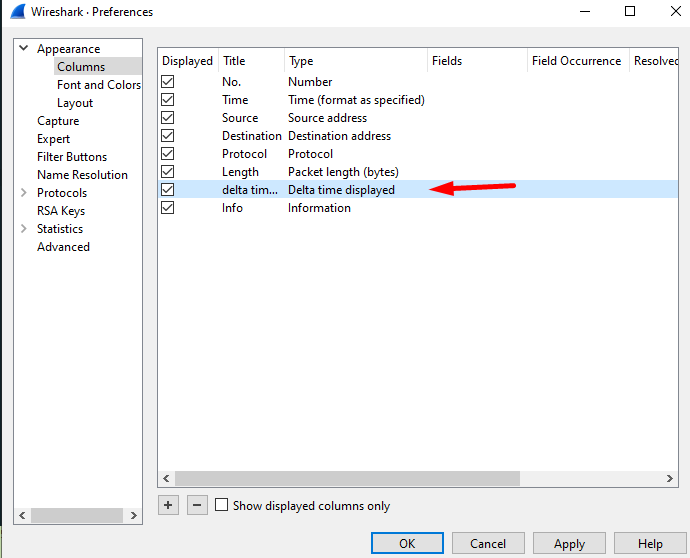Select Name Resolution in preferences tree

82,175
